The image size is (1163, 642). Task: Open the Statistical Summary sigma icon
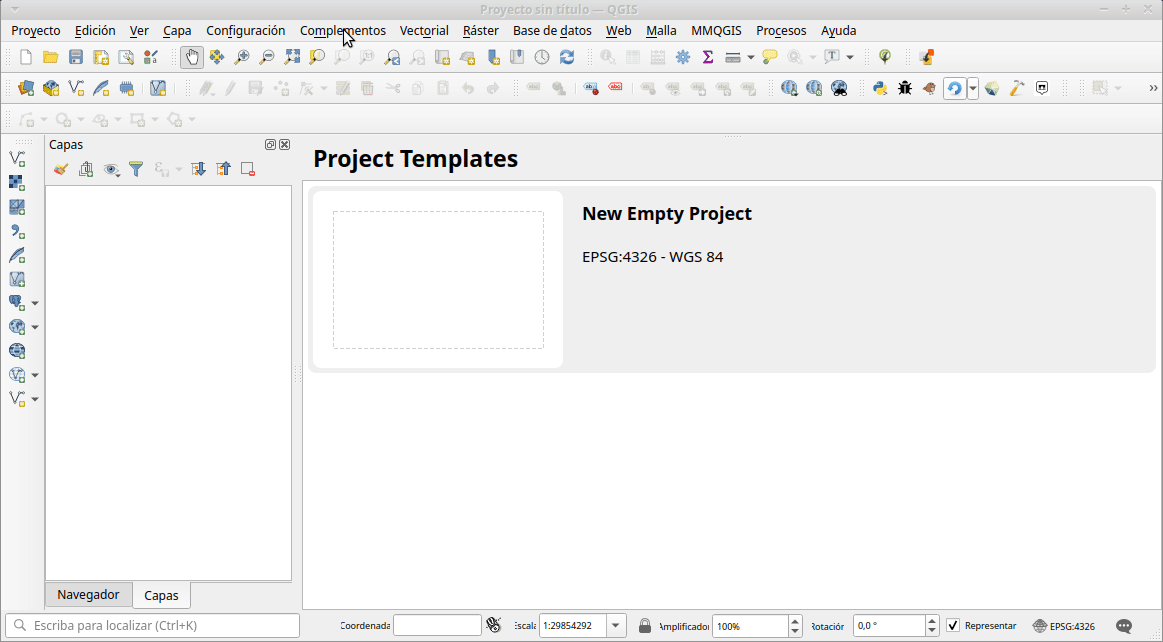(708, 57)
